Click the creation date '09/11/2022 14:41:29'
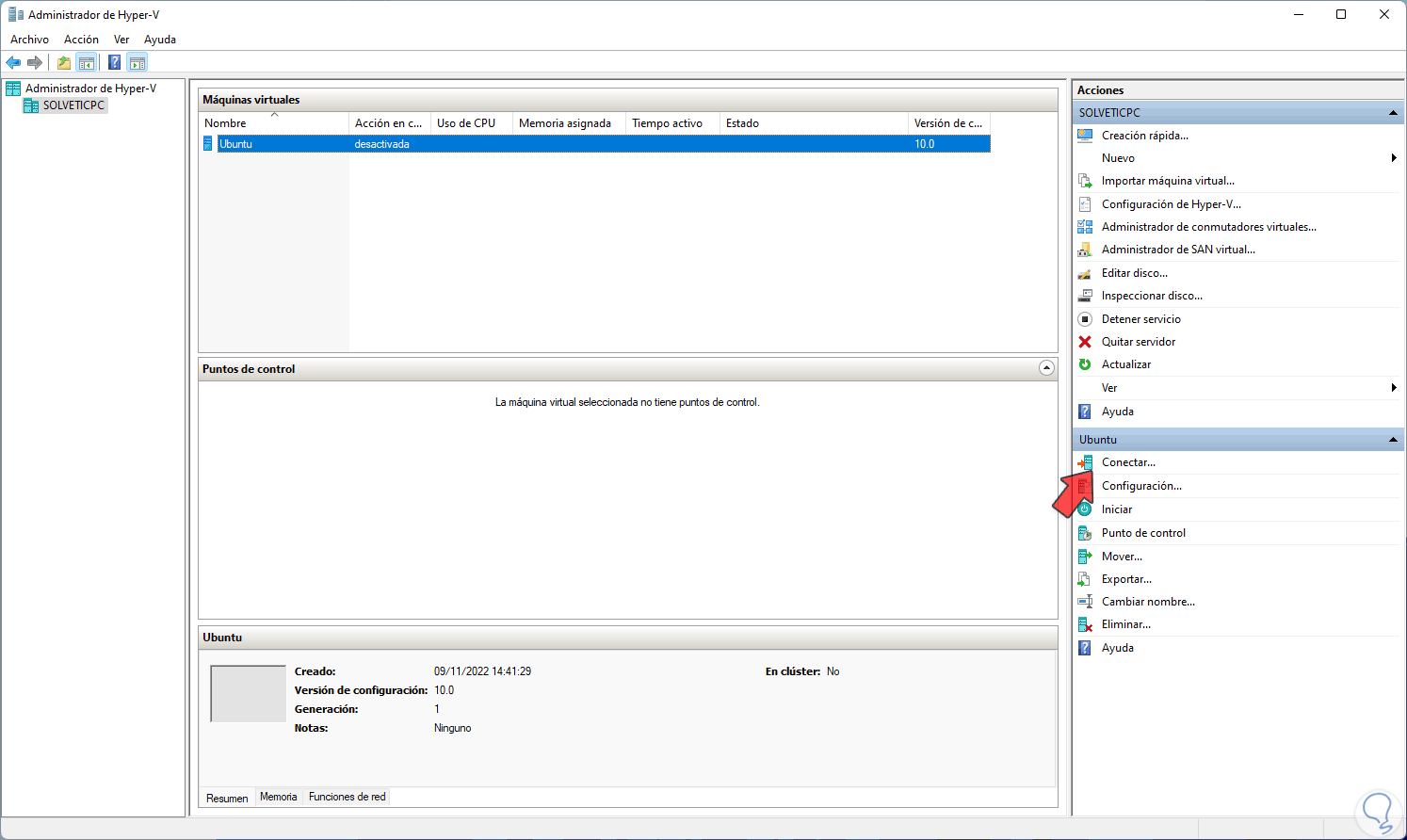1407x840 pixels. [x=482, y=671]
